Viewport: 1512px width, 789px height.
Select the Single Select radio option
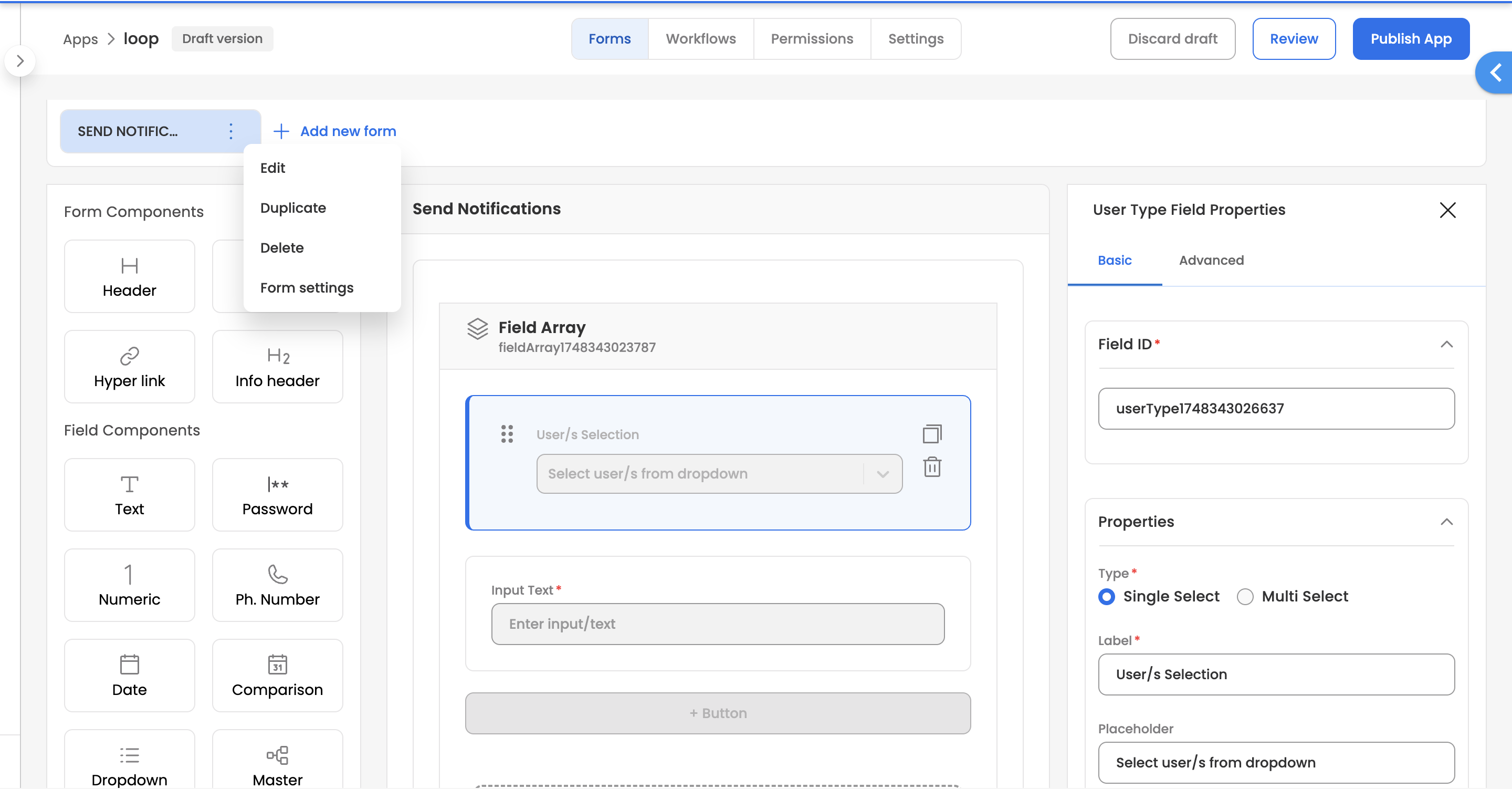(1106, 597)
